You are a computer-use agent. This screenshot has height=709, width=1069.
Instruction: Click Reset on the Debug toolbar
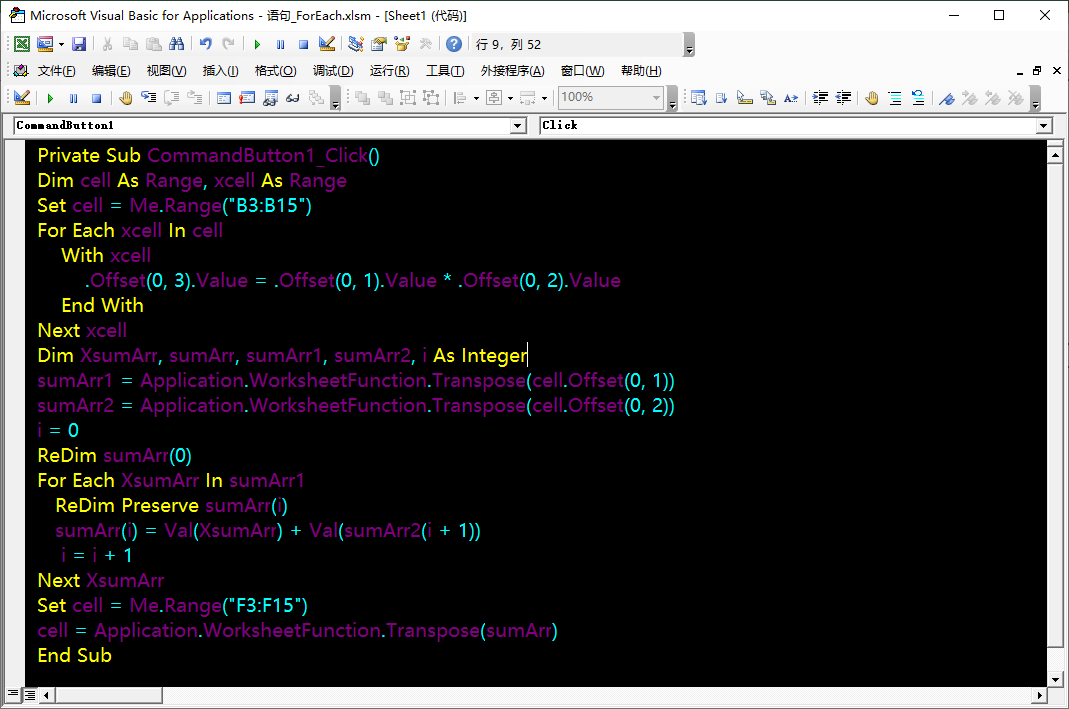click(96, 97)
